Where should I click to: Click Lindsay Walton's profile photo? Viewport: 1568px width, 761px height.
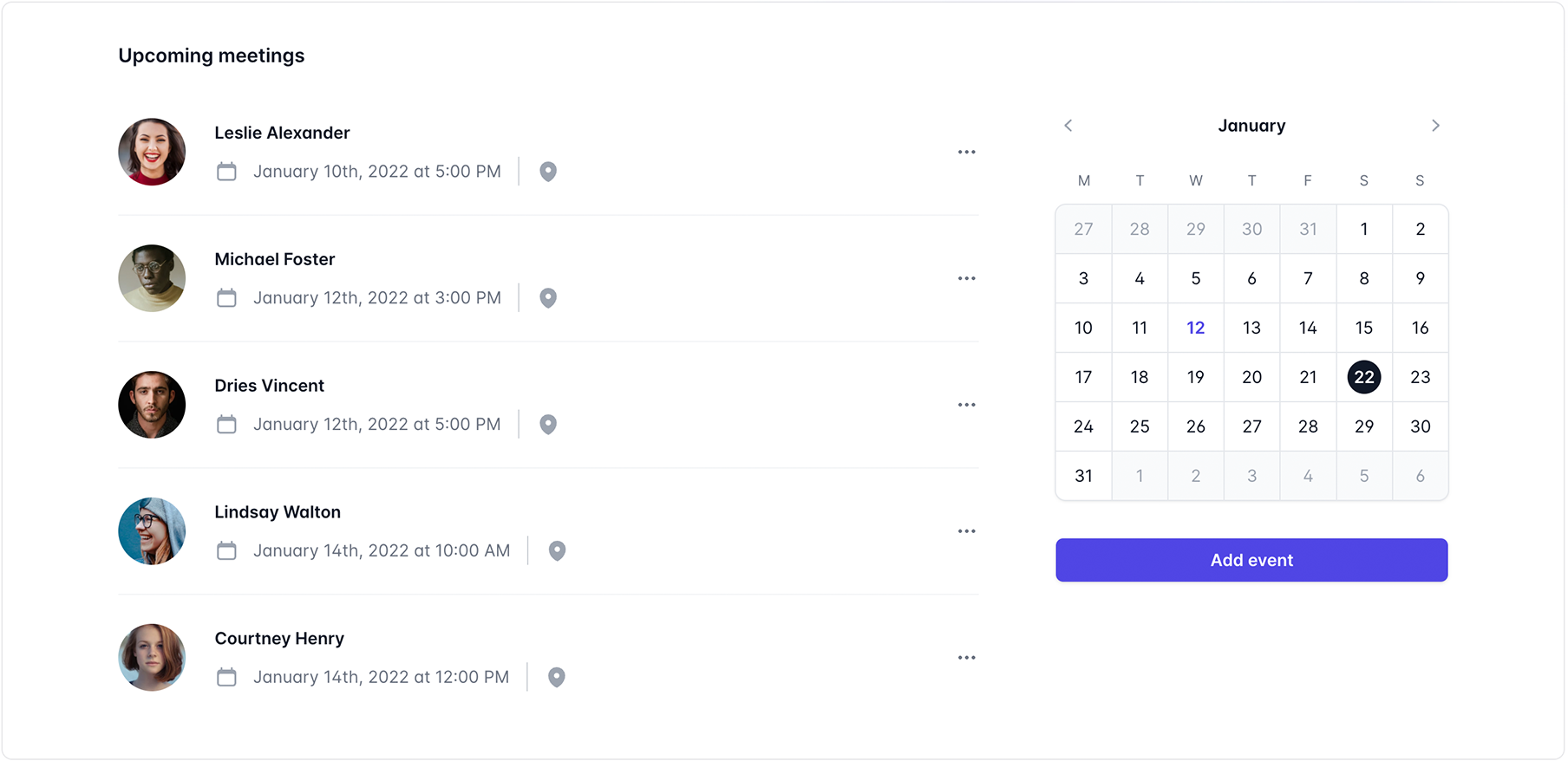152,530
